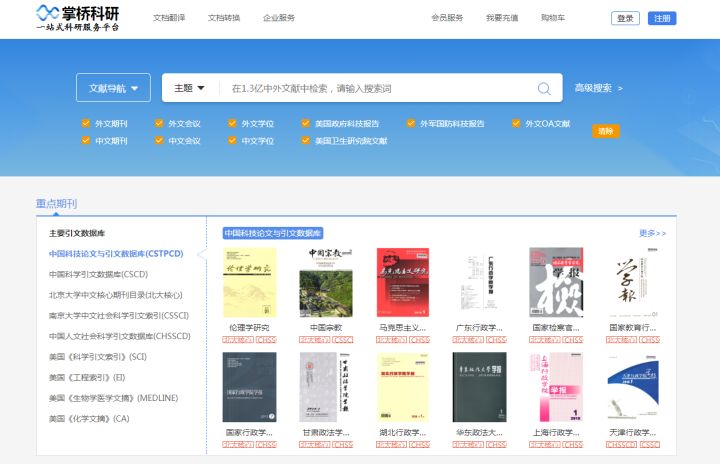The width and height of the screenshot is (720, 464).
Task: Click the 国家检察官... title text
Action: 556,328
